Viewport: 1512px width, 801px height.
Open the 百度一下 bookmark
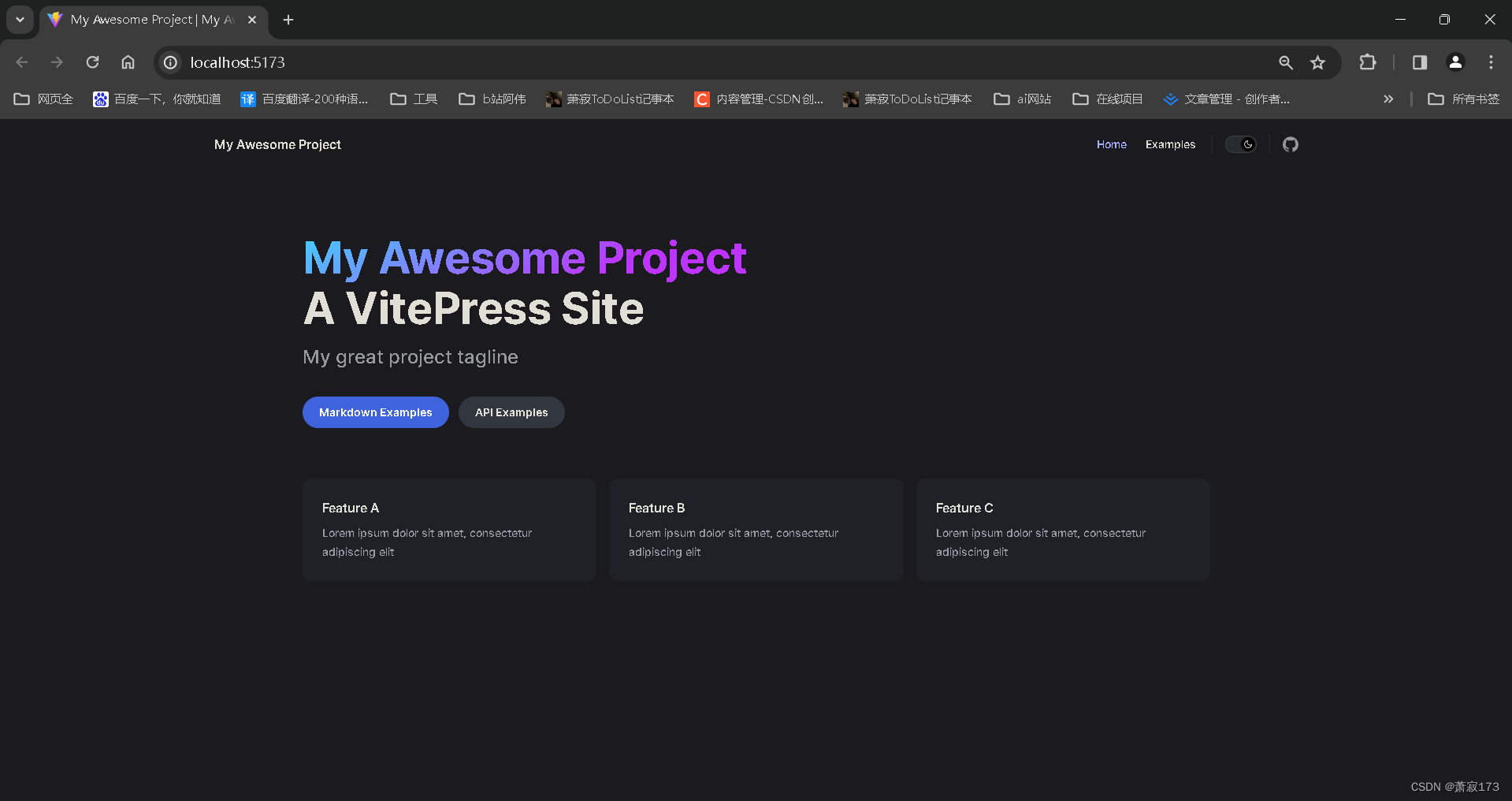coord(157,99)
